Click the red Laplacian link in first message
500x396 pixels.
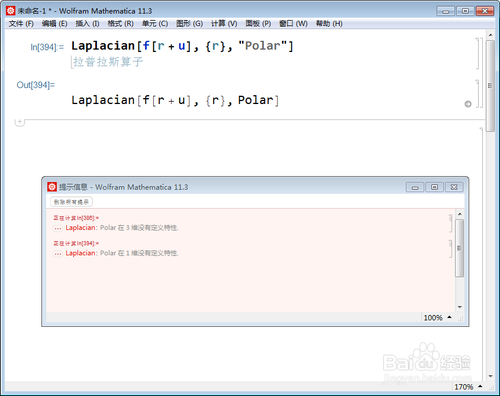[80, 228]
